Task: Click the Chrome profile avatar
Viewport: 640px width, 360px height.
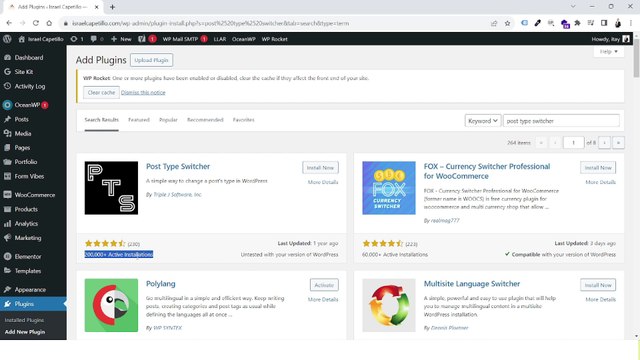Action: (x=618, y=23)
